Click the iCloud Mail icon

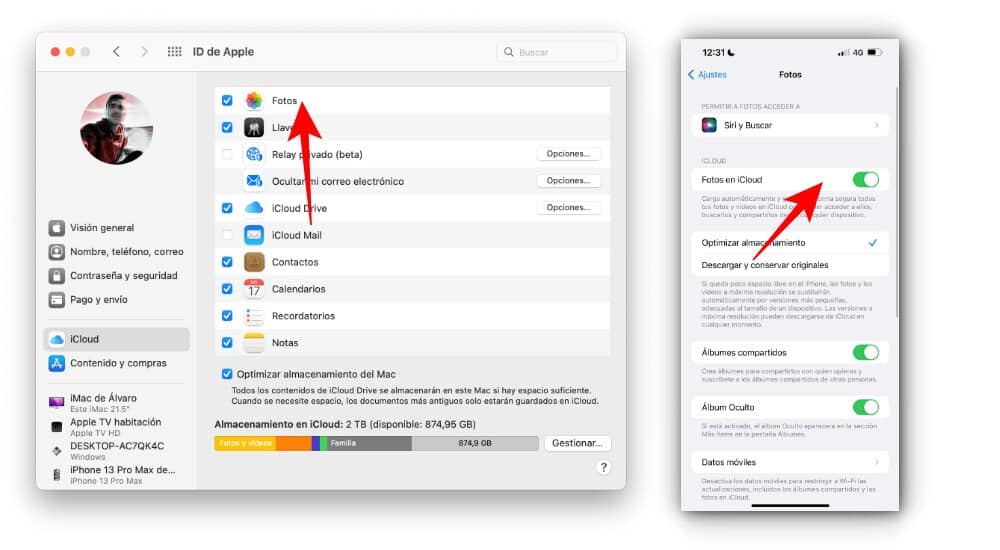click(x=254, y=235)
